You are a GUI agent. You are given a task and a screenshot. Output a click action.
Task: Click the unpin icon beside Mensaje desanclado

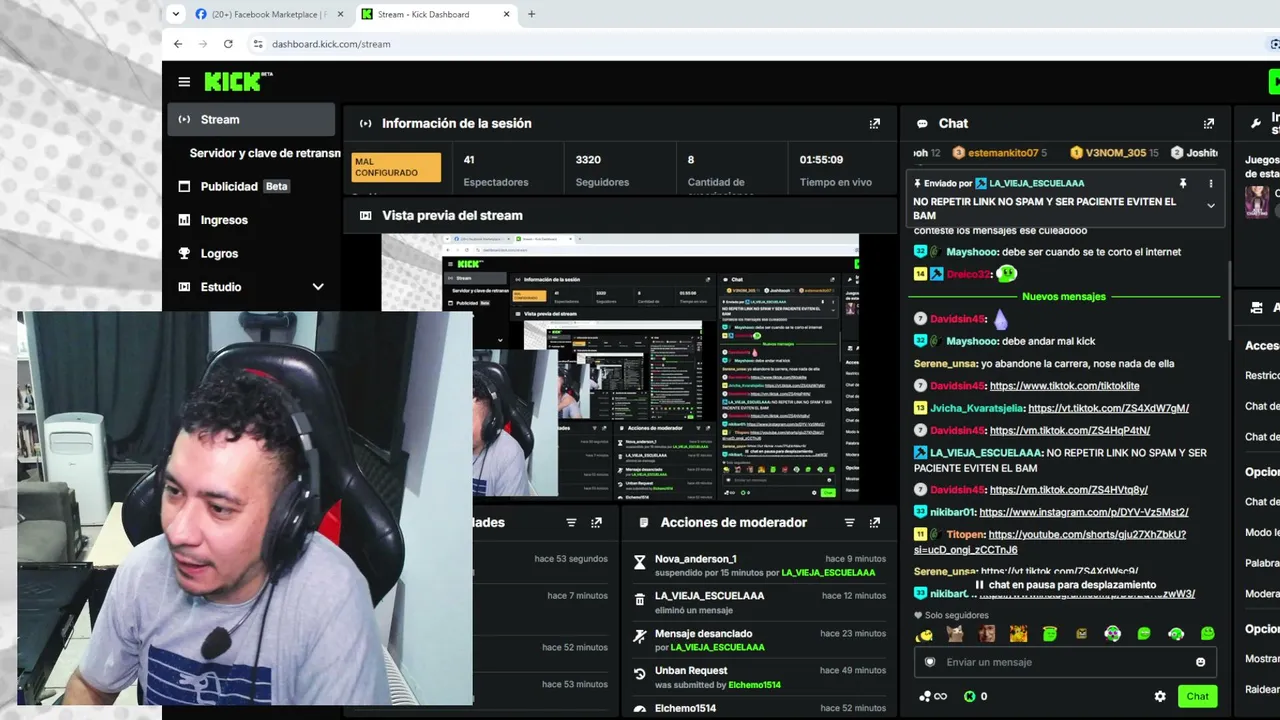pos(640,636)
